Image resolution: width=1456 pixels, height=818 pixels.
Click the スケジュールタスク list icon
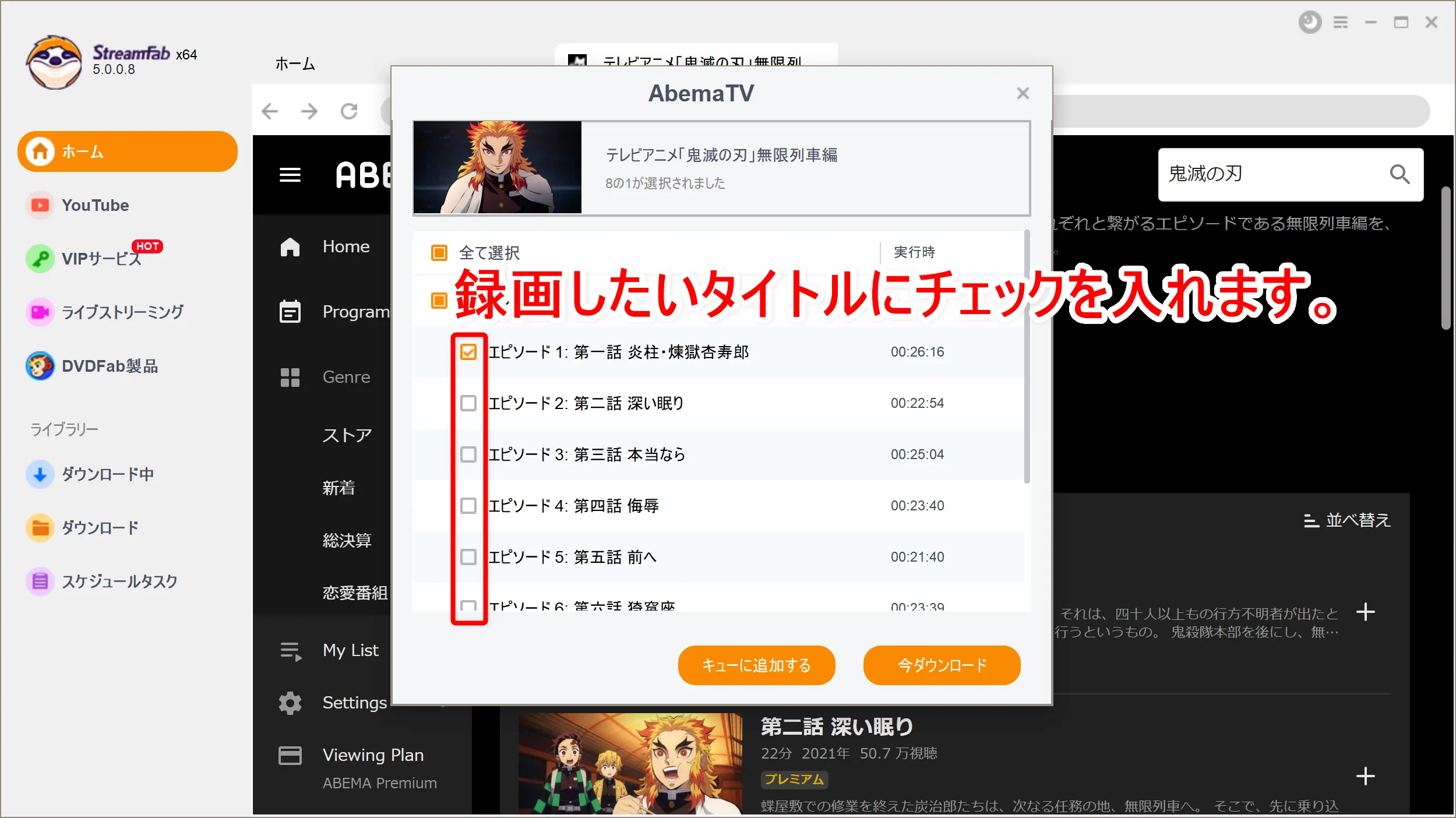[x=40, y=581]
